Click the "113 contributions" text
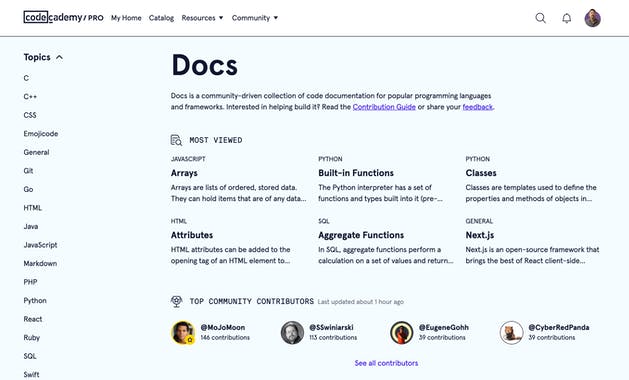The width and height of the screenshot is (629, 380). [333, 338]
